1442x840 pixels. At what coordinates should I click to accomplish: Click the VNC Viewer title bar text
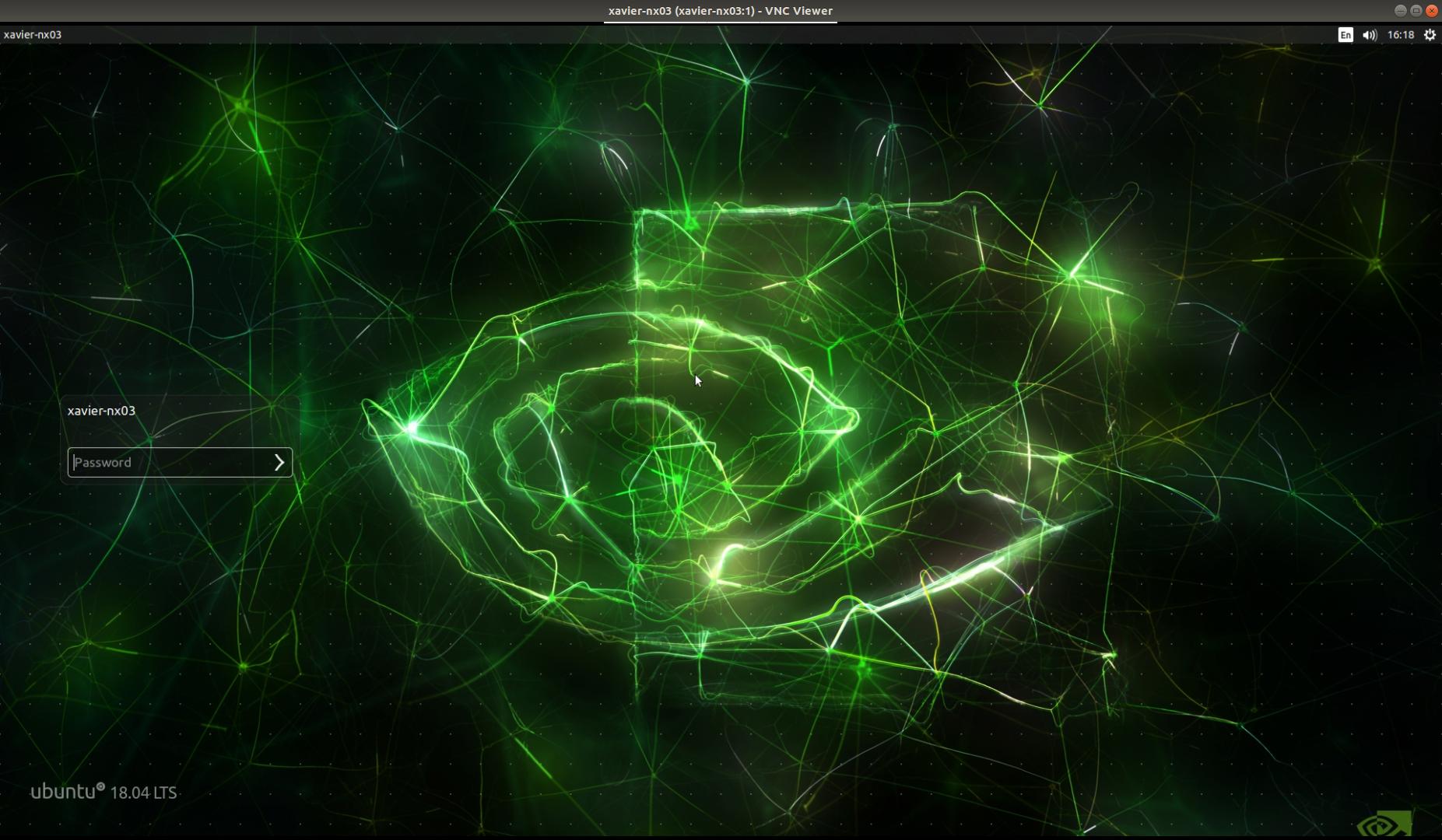coord(721,11)
